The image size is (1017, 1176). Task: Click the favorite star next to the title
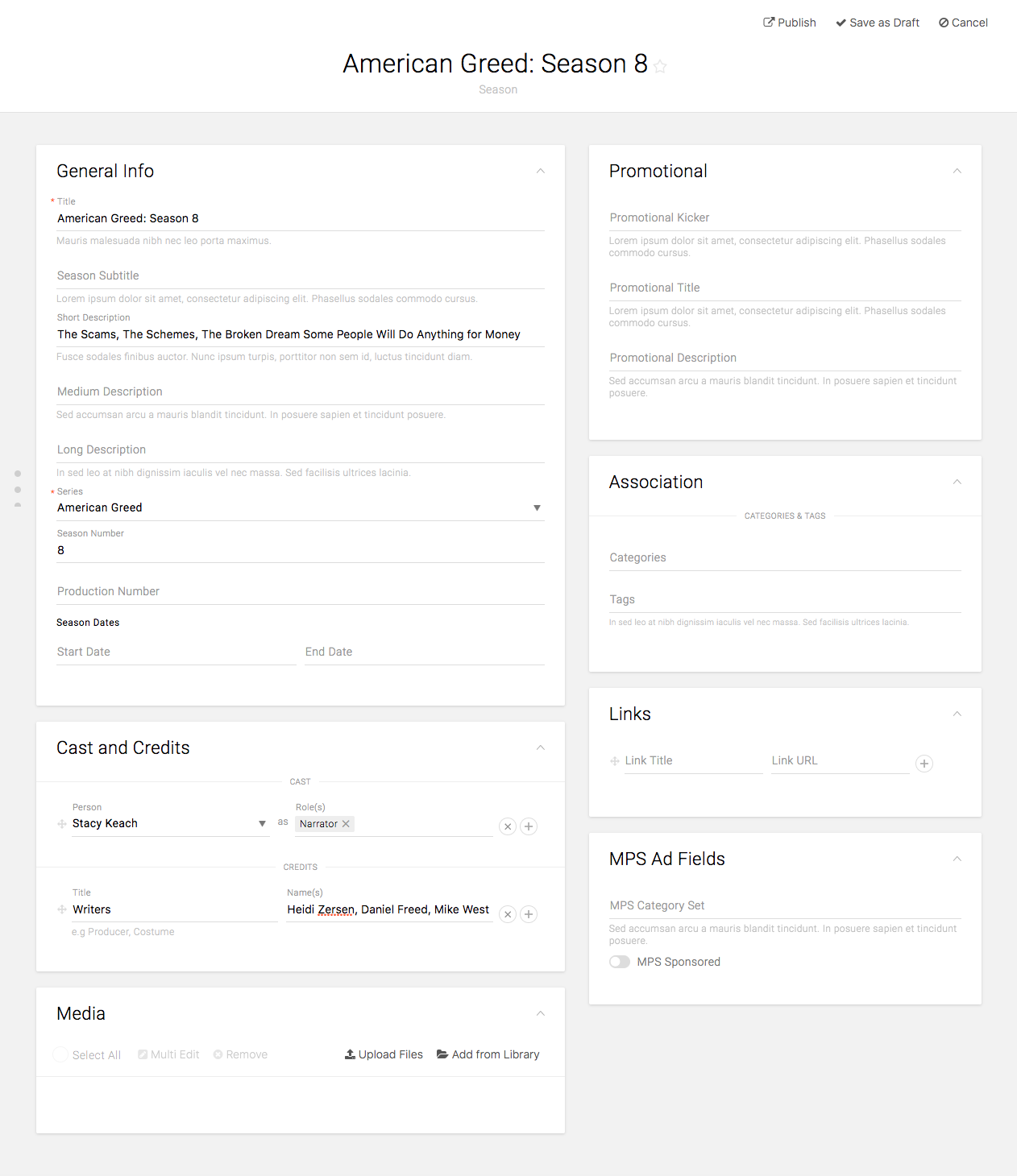pos(660,66)
